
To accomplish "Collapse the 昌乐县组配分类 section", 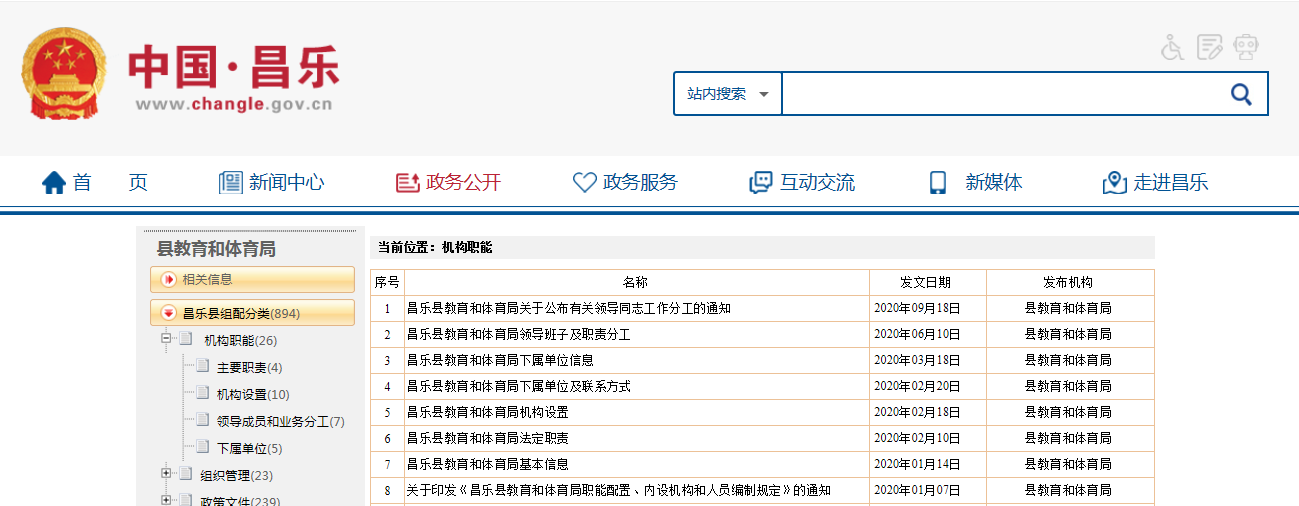I will pyautogui.click(x=168, y=313).
